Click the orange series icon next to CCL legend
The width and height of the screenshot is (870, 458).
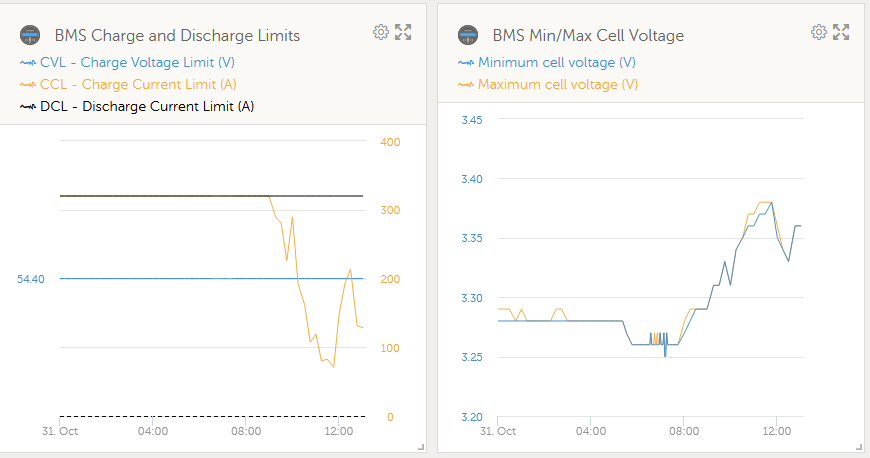[28, 85]
